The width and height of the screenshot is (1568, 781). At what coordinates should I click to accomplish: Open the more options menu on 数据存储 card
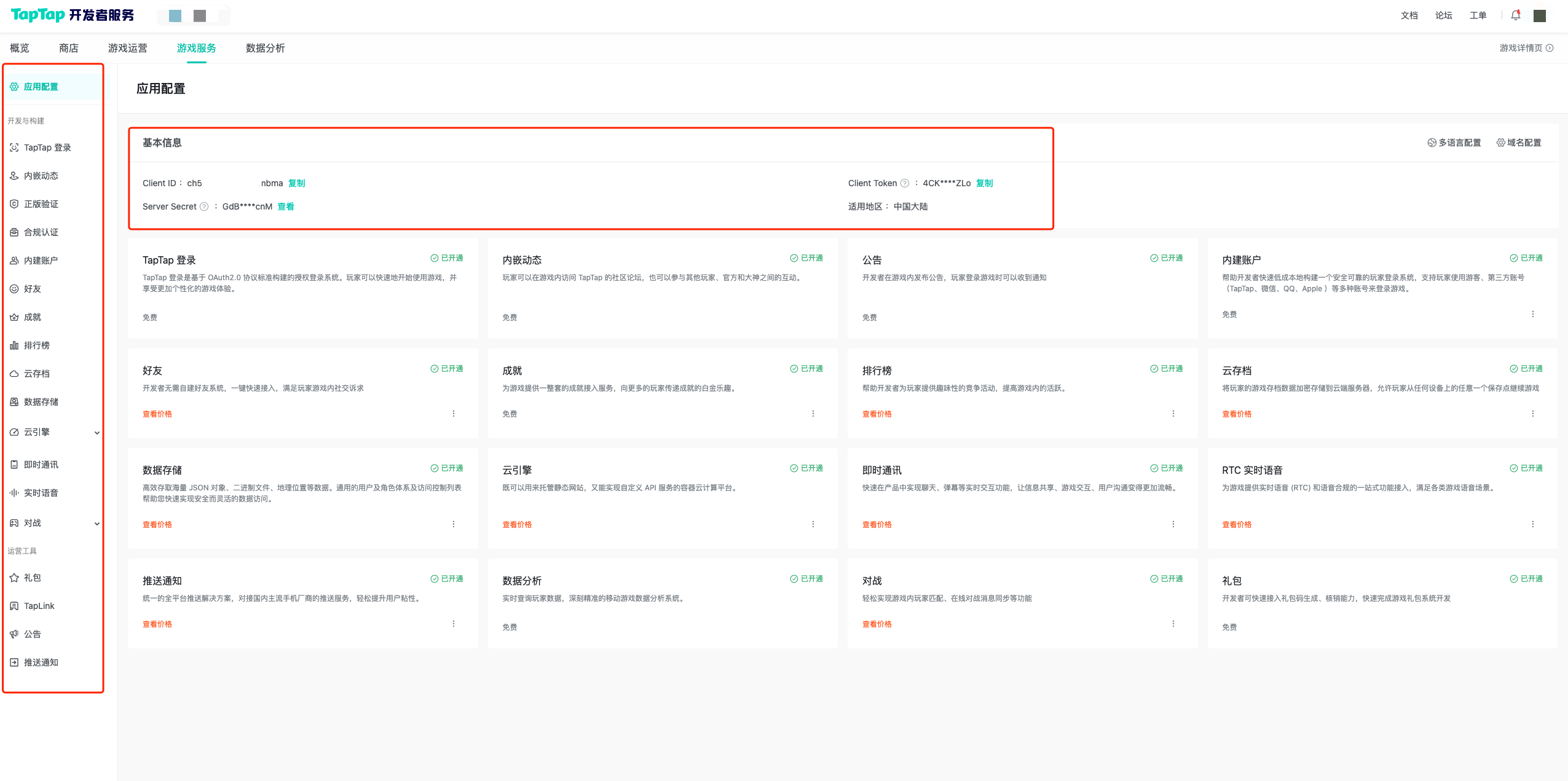pyautogui.click(x=454, y=524)
